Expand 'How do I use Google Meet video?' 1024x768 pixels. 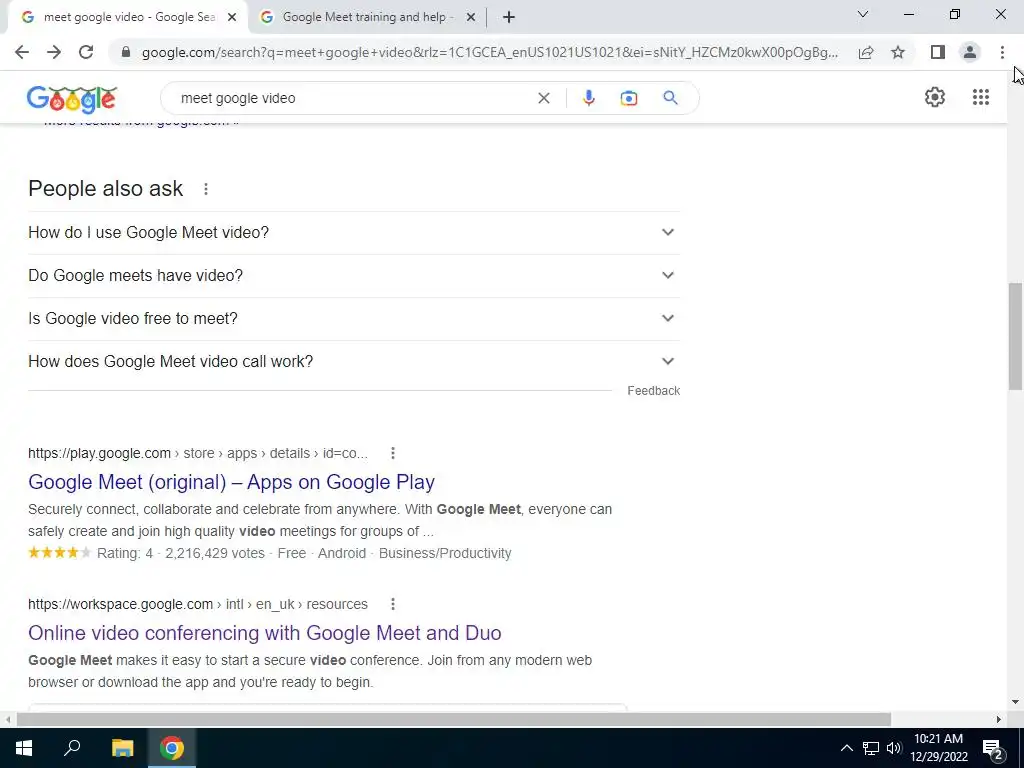click(354, 232)
